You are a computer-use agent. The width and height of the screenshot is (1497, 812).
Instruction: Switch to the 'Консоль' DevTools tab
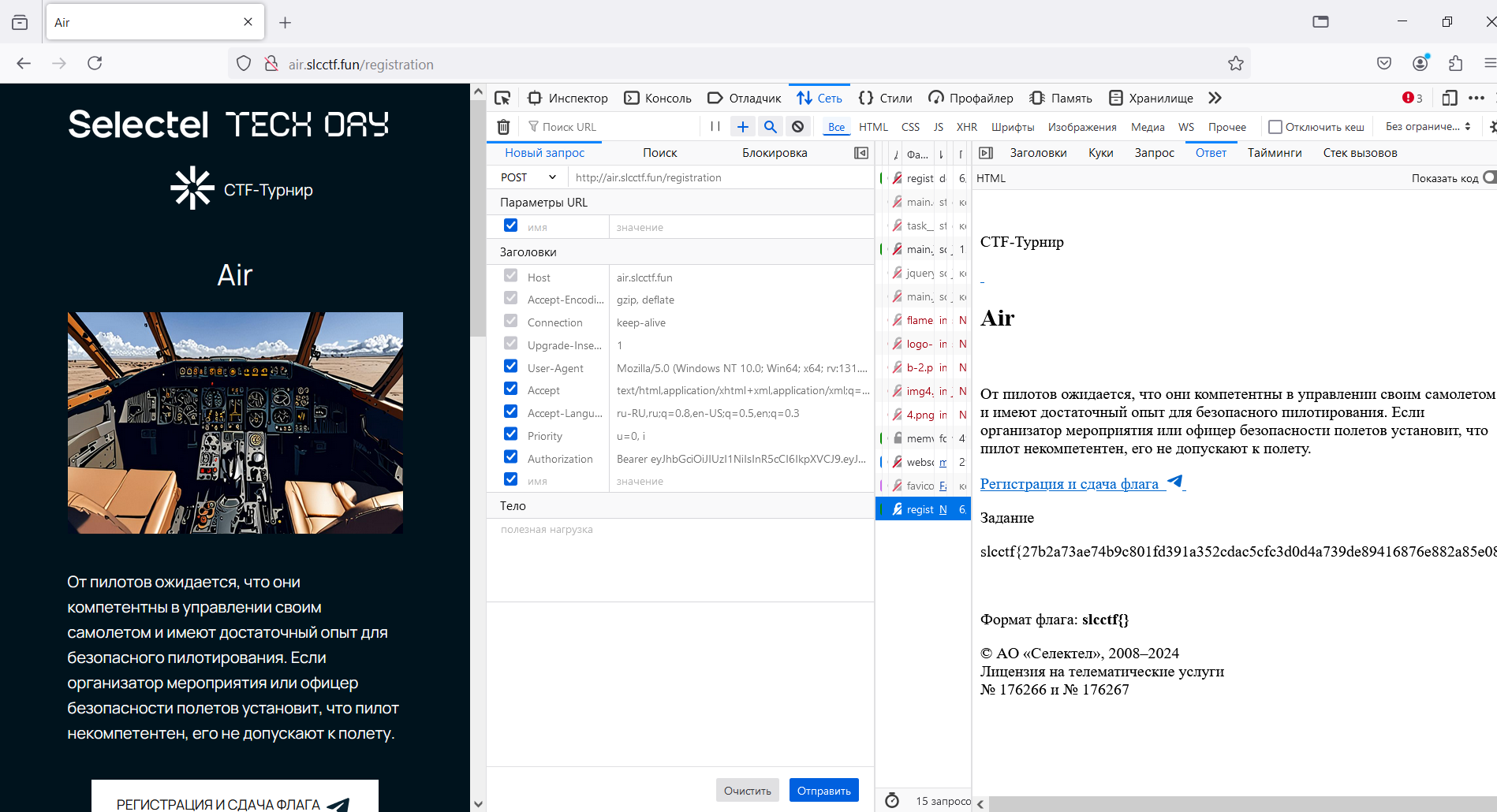pyautogui.click(x=658, y=98)
